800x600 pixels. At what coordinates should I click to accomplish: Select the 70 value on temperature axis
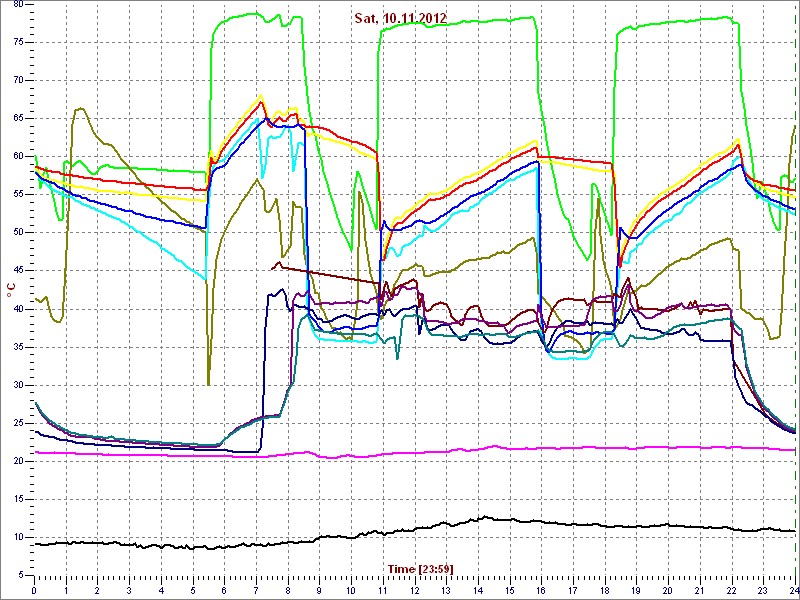coord(18,81)
